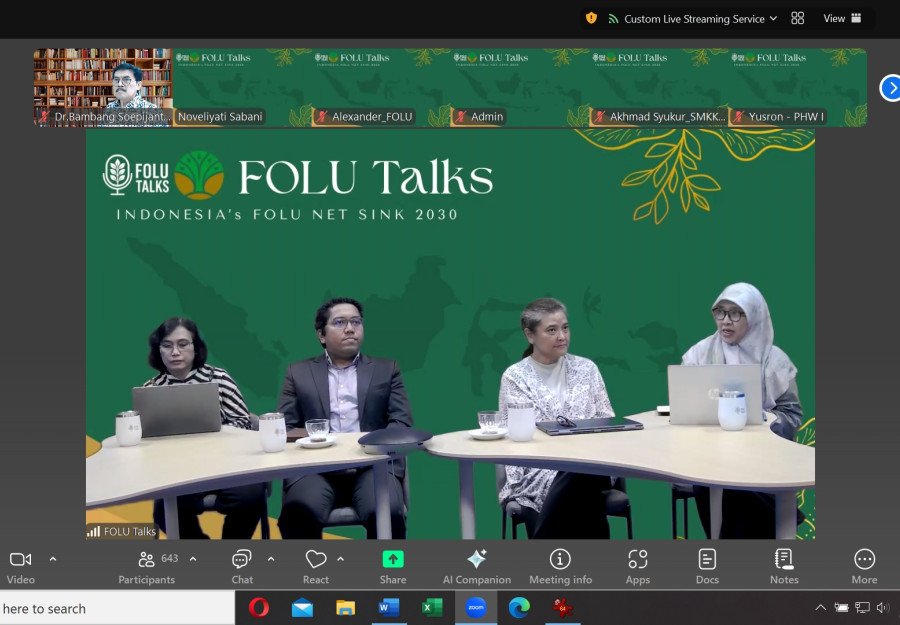Image resolution: width=900 pixels, height=625 pixels.
Task: Select Dr.Bambang Soepijant video thumbnail
Action: [x=103, y=87]
